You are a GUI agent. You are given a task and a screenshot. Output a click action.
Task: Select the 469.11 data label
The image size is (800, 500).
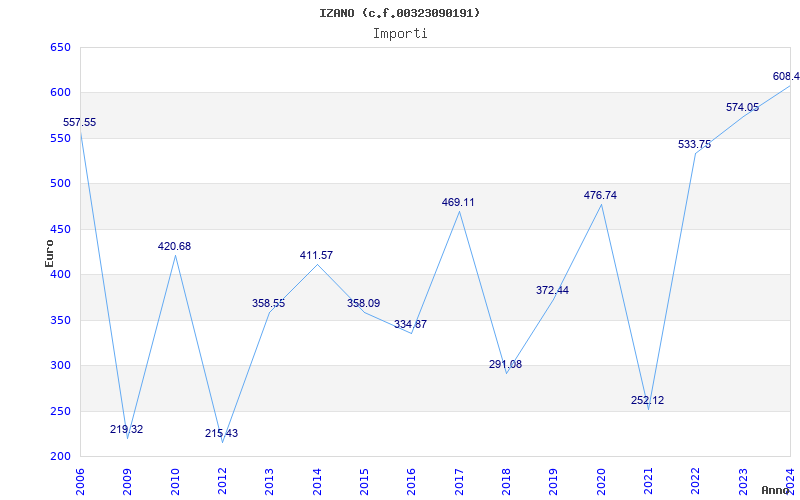point(458,203)
